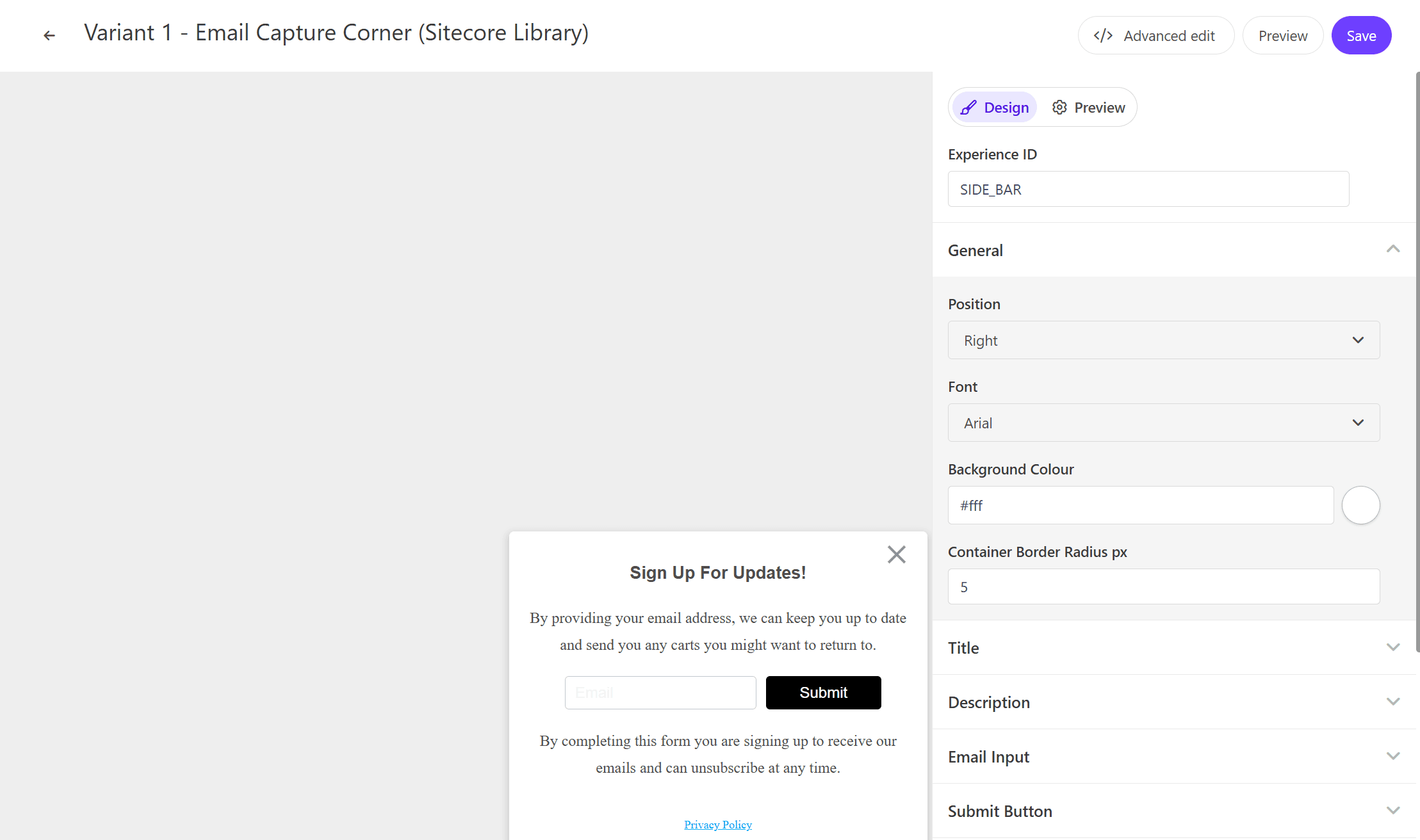Click the white background colour swatch
The height and width of the screenshot is (840, 1420).
coord(1360,505)
